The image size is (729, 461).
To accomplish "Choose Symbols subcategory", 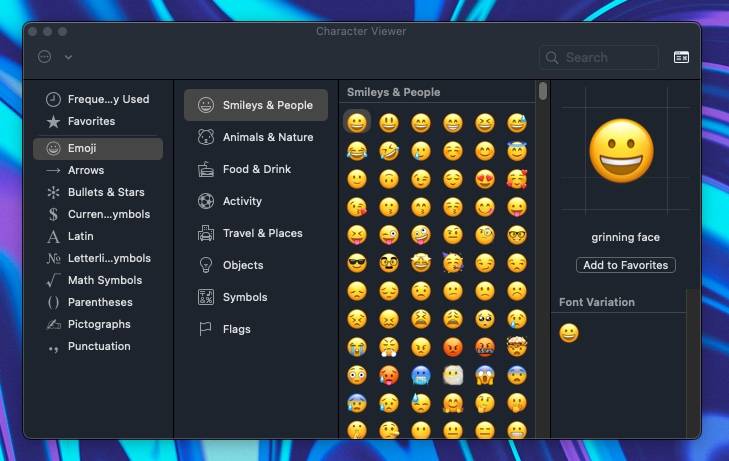I will click(x=256, y=297).
